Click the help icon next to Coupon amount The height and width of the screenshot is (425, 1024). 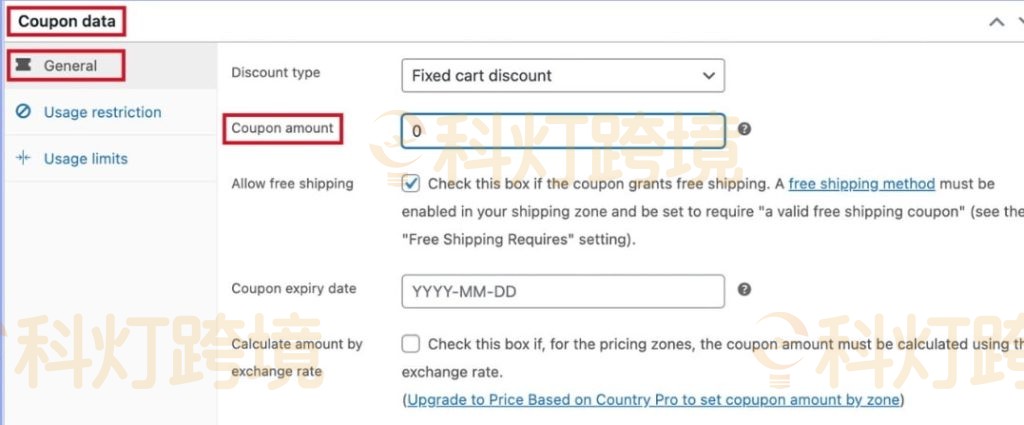pyautogui.click(x=744, y=129)
